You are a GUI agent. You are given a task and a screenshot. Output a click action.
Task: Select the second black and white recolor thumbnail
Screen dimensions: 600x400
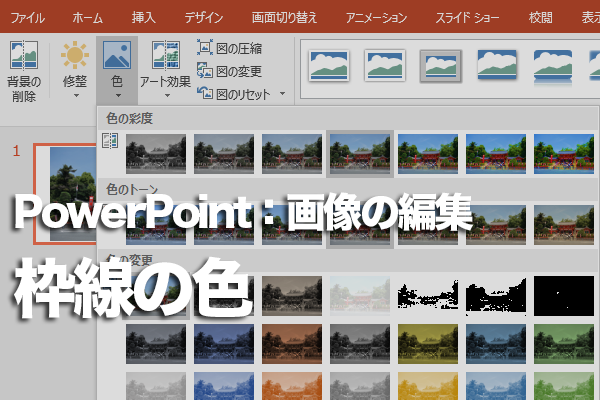point(496,296)
